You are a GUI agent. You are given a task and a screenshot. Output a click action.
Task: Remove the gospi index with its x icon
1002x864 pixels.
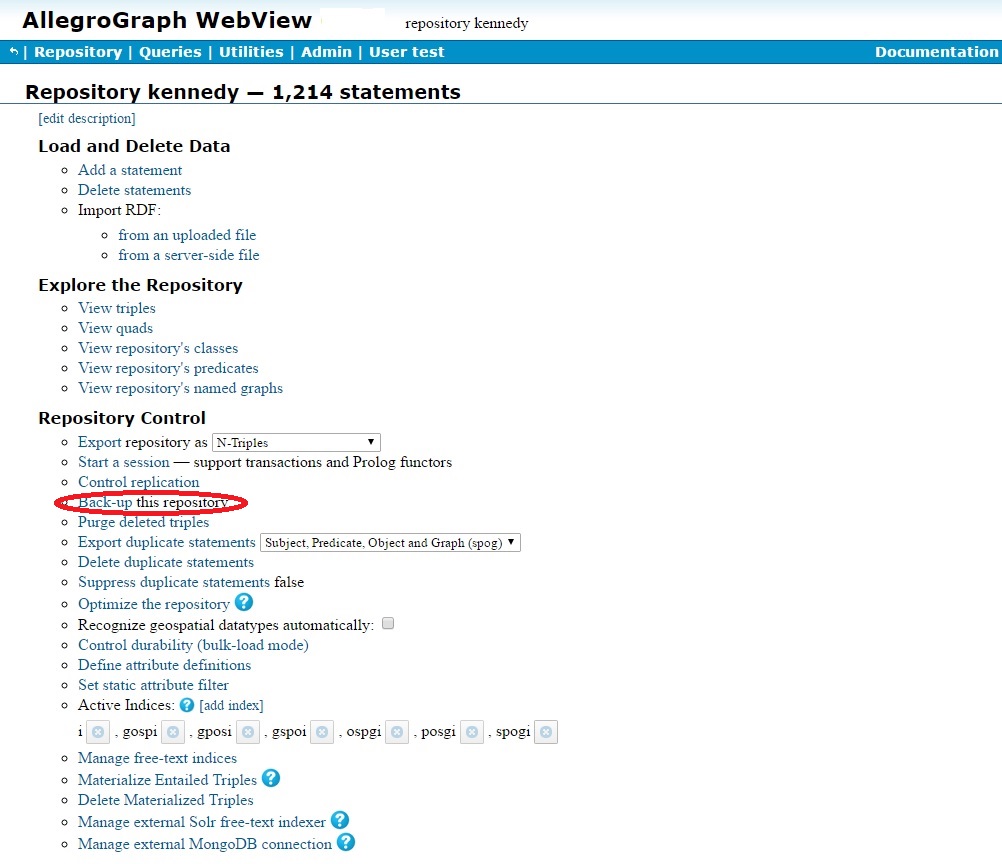tap(172, 732)
